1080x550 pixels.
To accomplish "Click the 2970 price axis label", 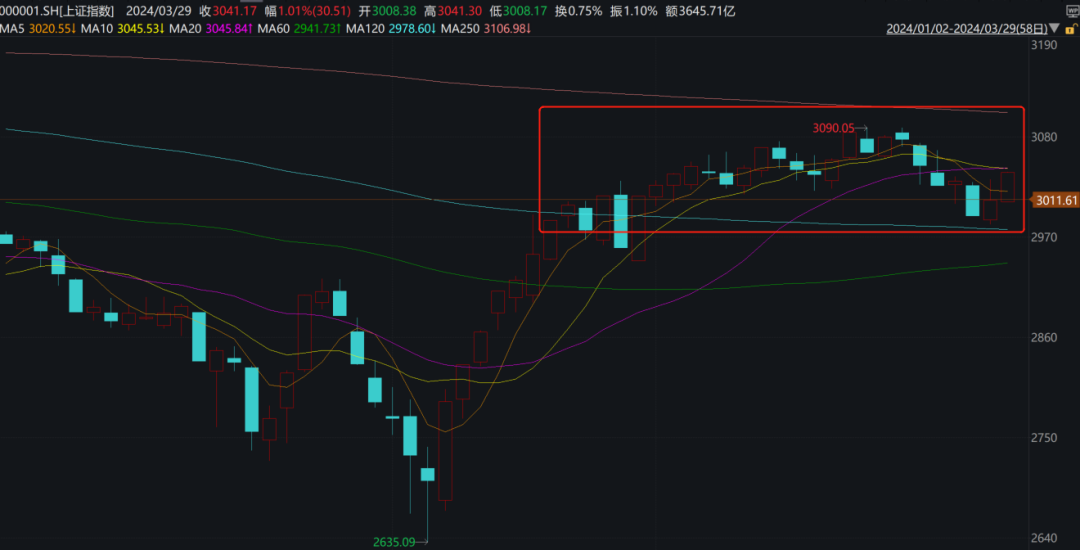I will pyautogui.click(x=1046, y=237).
